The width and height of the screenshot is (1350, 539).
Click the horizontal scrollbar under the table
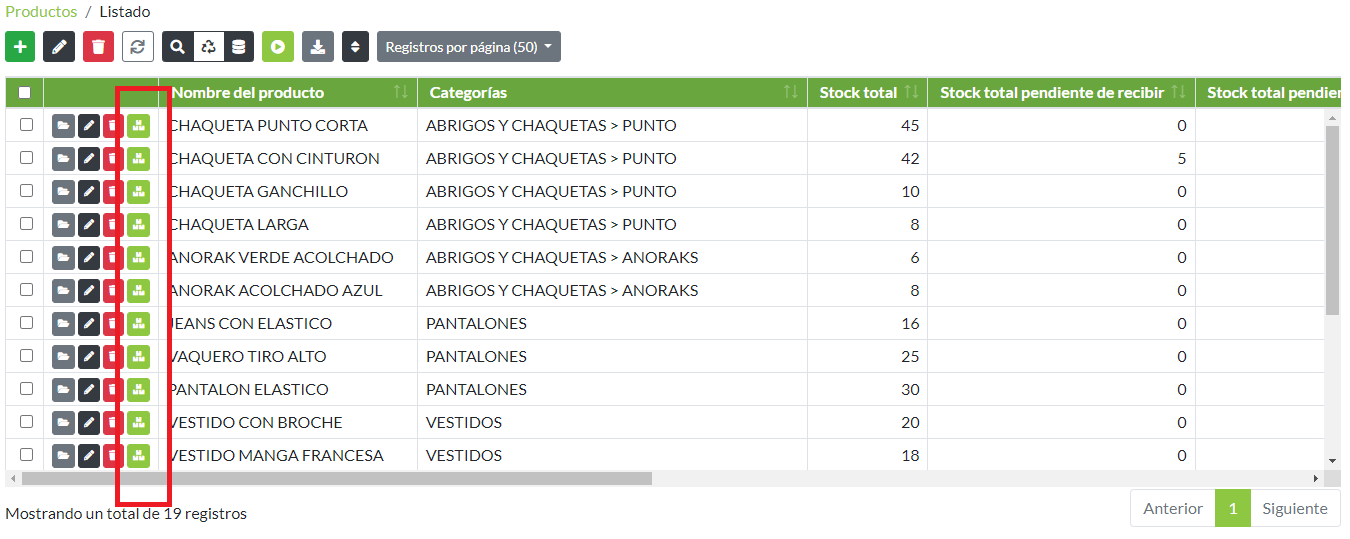click(330, 479)
